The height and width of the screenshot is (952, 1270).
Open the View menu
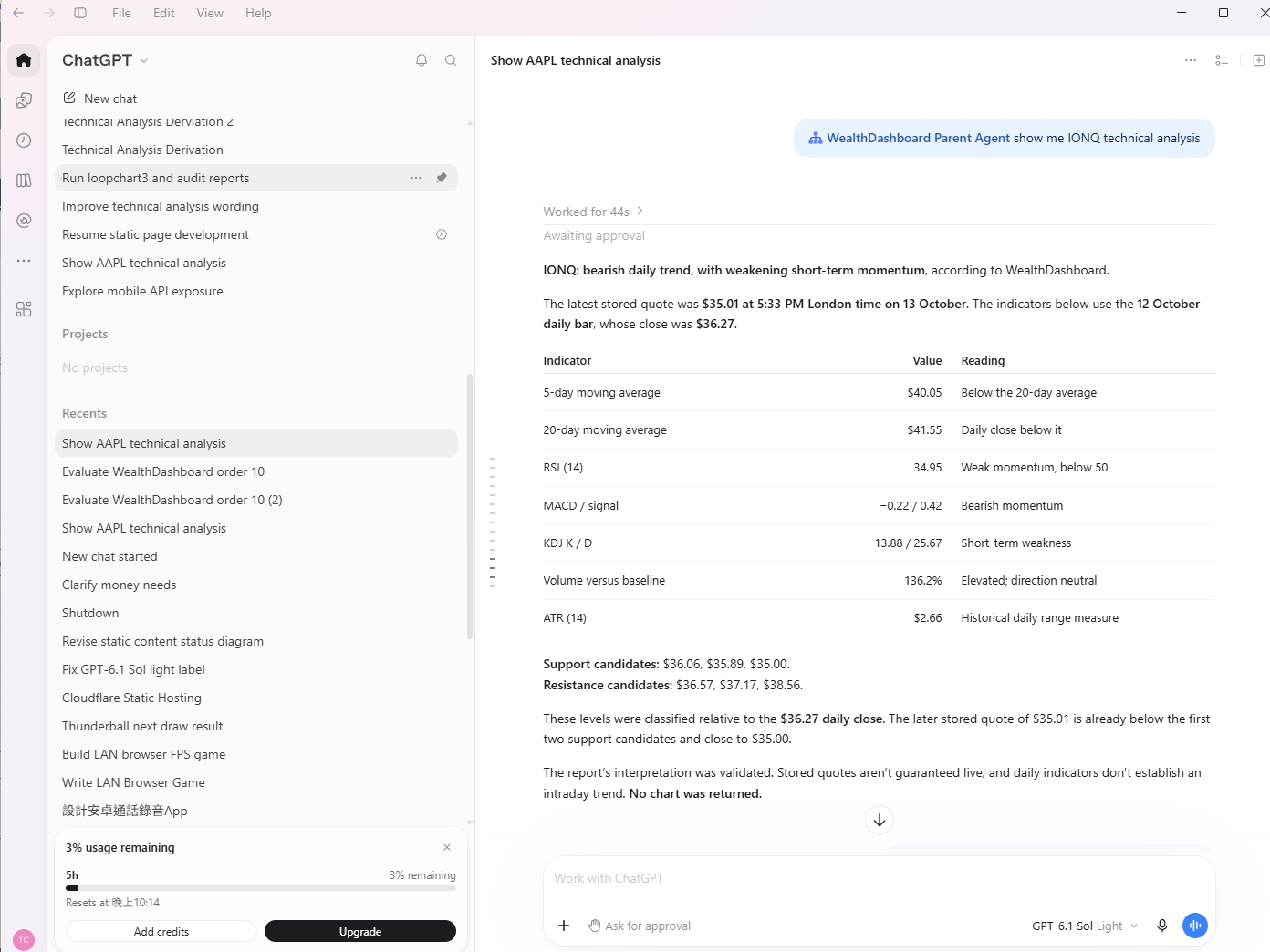210,13
